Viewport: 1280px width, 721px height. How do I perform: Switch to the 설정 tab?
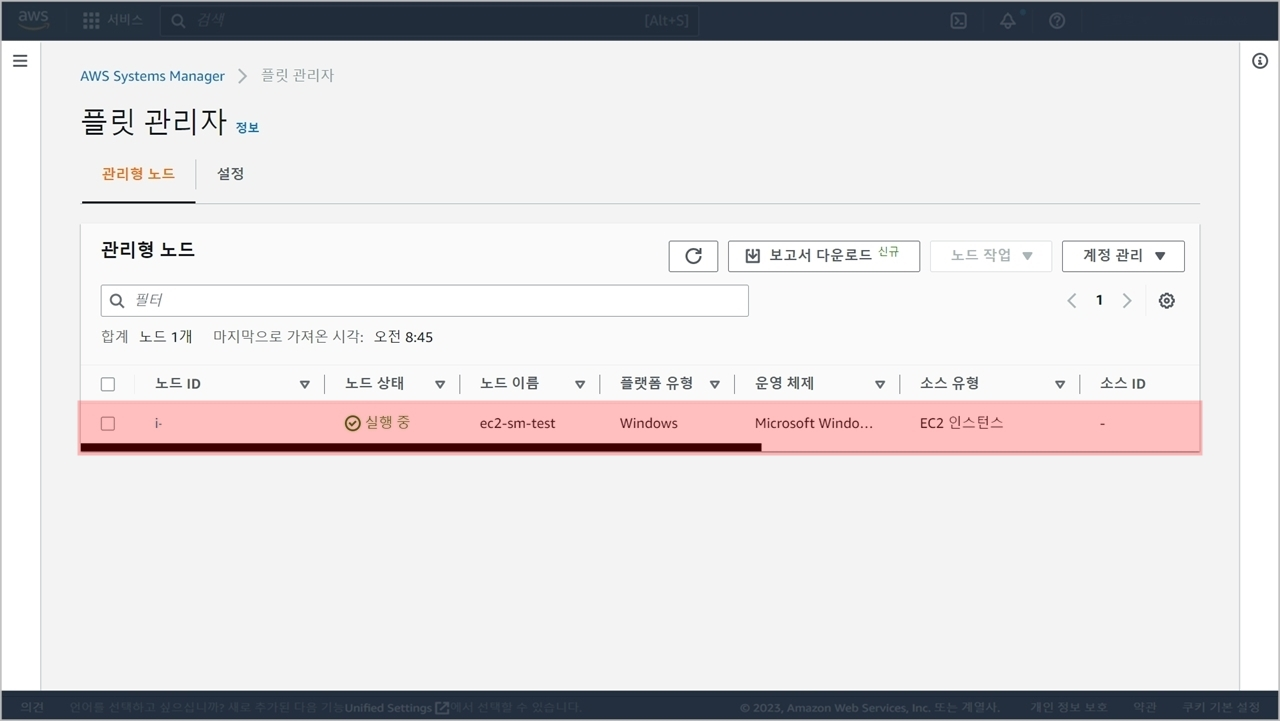click(x=230, y=174)
